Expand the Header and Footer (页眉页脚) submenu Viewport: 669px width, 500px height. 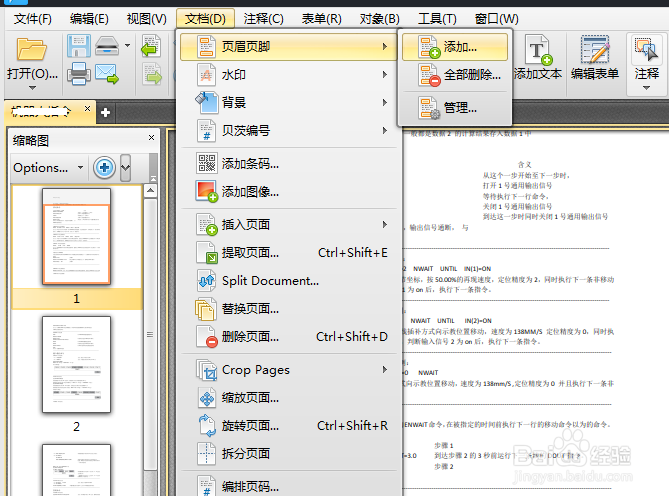click(x=289, y=47)
